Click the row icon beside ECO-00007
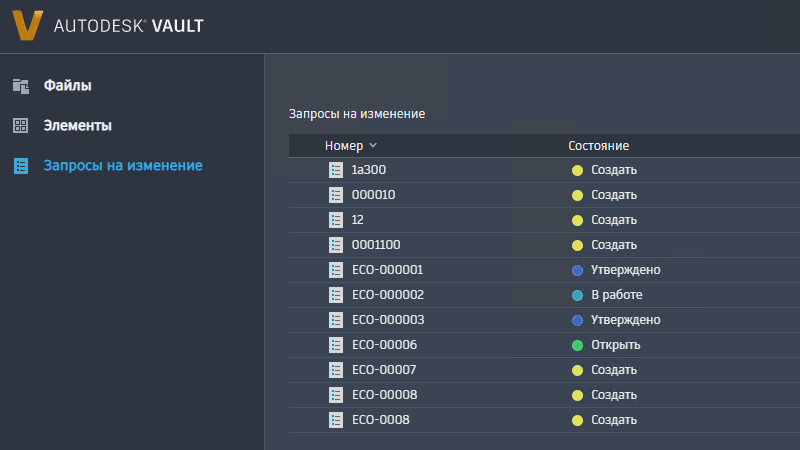This screenshot has width=800, height=450. tap(336, 370)
